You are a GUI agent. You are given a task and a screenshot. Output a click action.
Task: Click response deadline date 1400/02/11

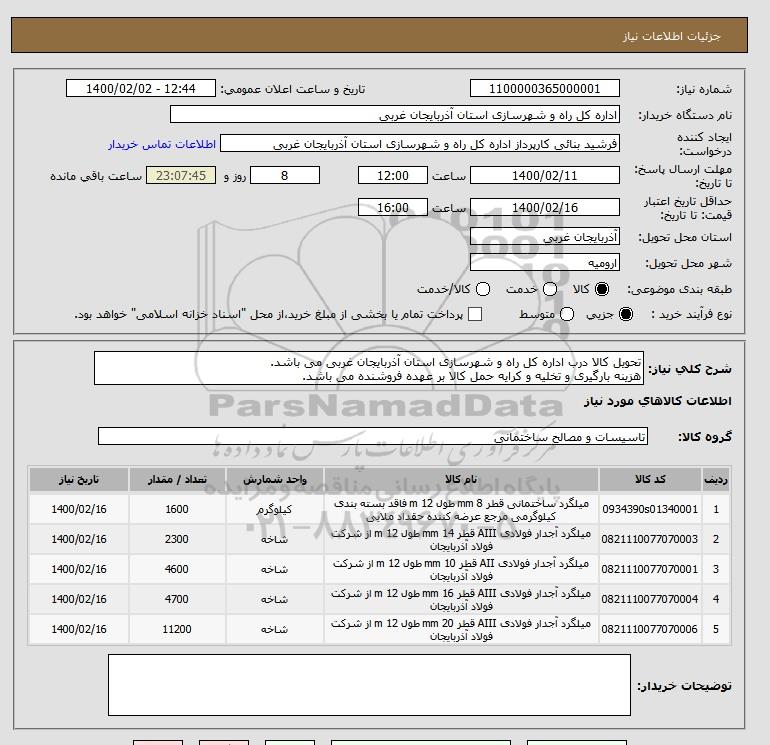[x=545, y=175]
